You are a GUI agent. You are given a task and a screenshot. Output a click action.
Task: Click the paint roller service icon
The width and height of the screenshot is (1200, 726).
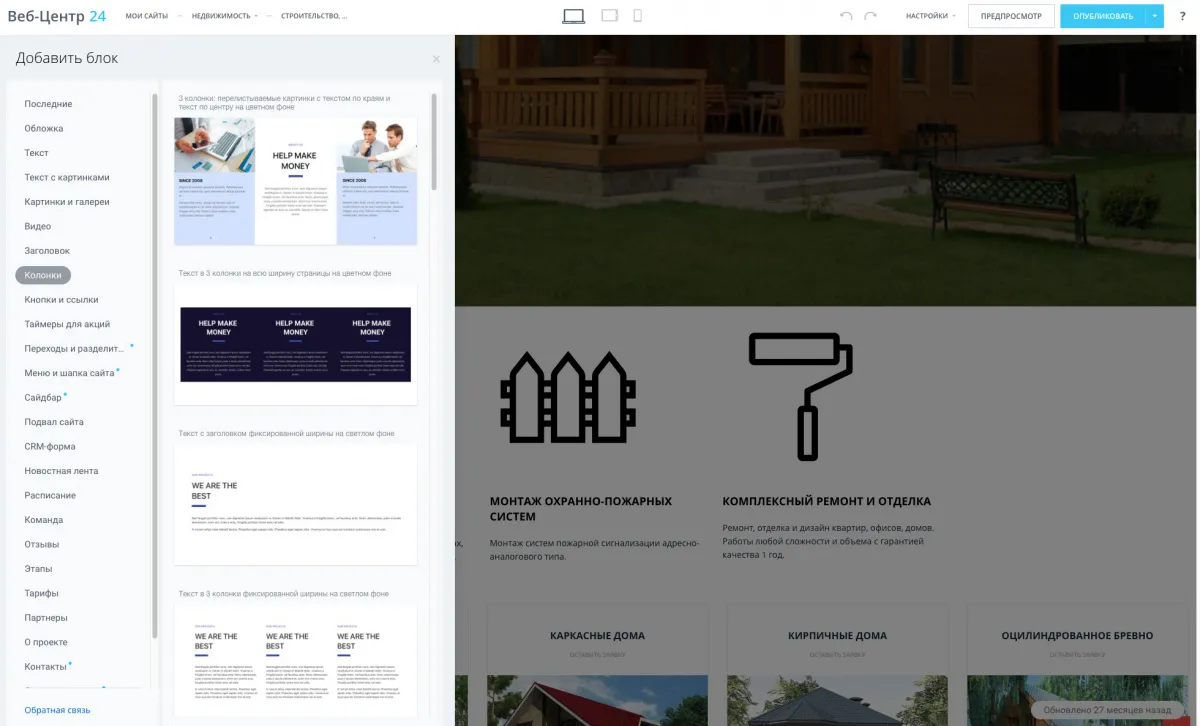(x=801, y=396)
